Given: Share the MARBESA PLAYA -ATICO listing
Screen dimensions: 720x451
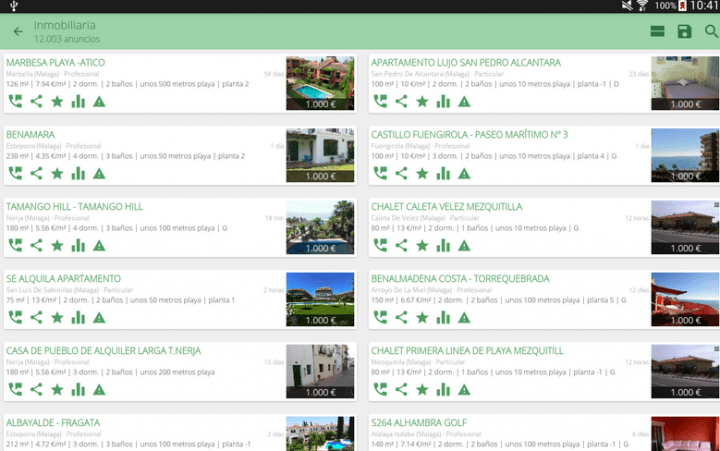Looking at the screenshot, I should [x=36, y=101].
